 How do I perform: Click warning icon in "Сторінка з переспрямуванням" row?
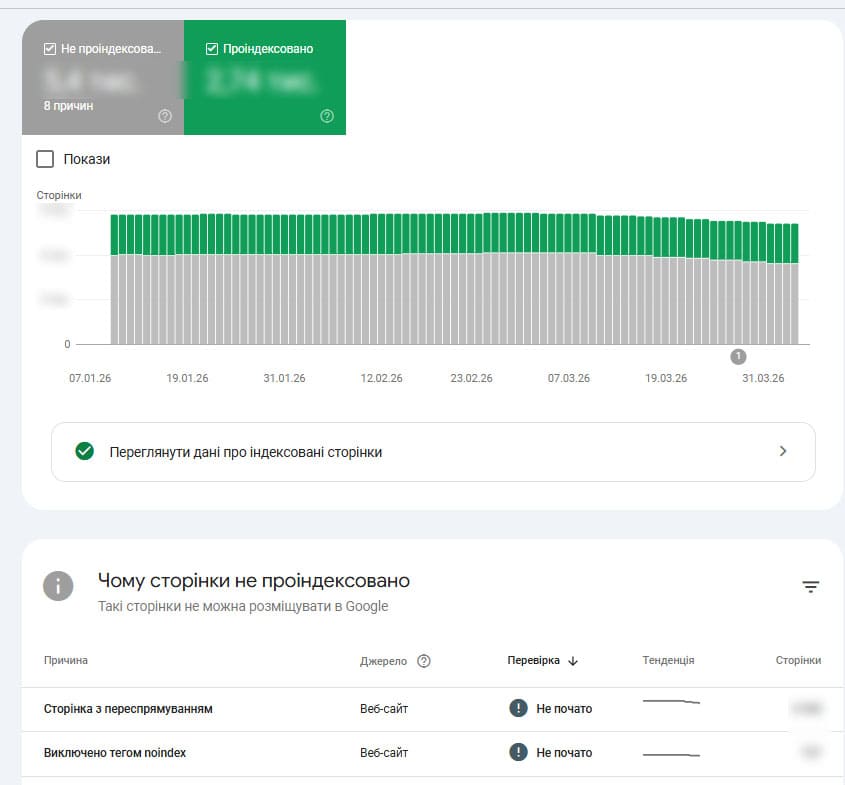(x=518, y=708)
